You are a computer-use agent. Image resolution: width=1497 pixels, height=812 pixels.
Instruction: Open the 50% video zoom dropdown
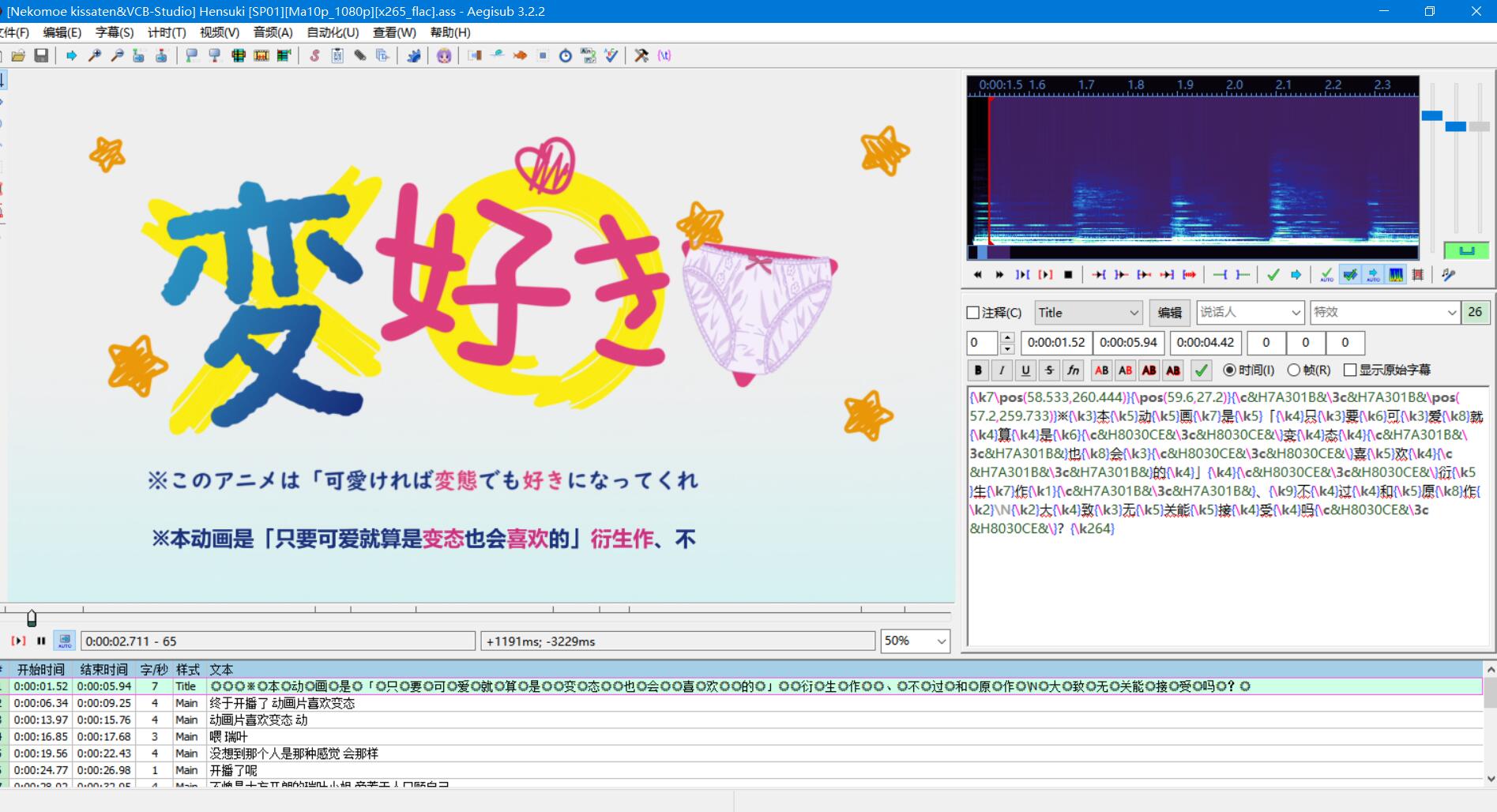click(x=915, y=641)
